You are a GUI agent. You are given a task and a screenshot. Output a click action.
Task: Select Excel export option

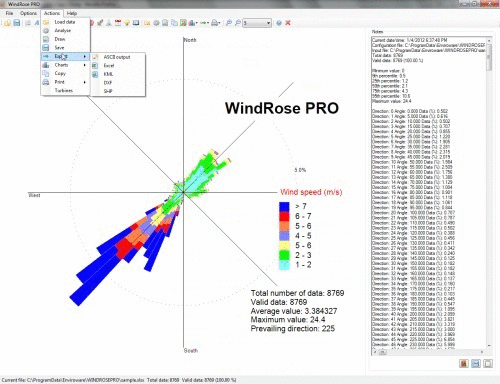[118, 66]
